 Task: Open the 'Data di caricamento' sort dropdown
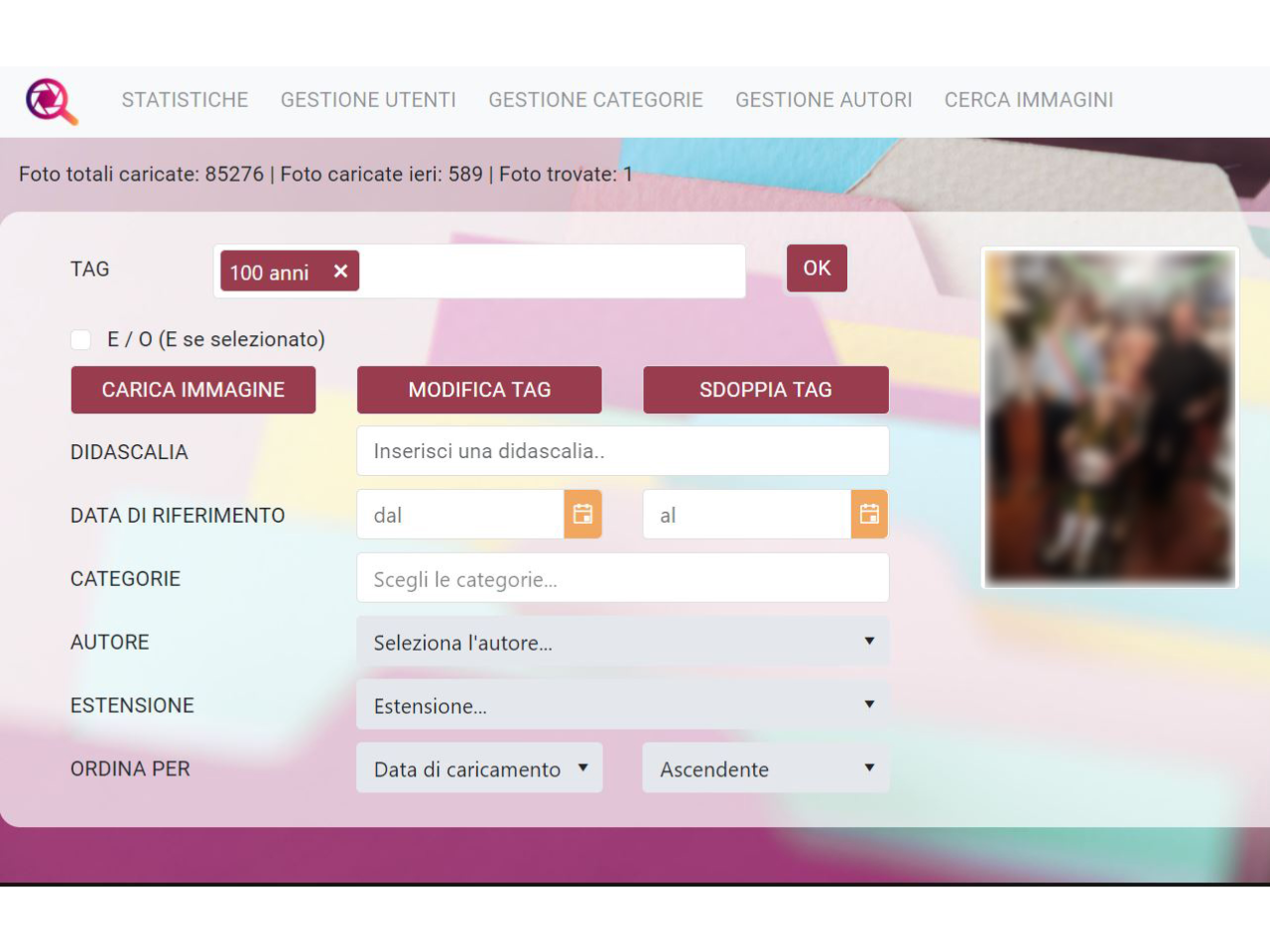(479, 769)
